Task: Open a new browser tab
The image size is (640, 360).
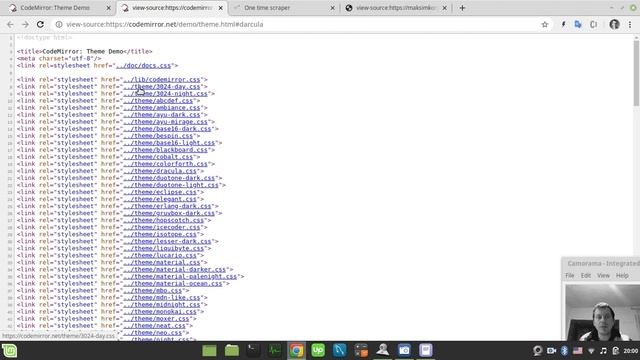Action: (x=462, y=8)
